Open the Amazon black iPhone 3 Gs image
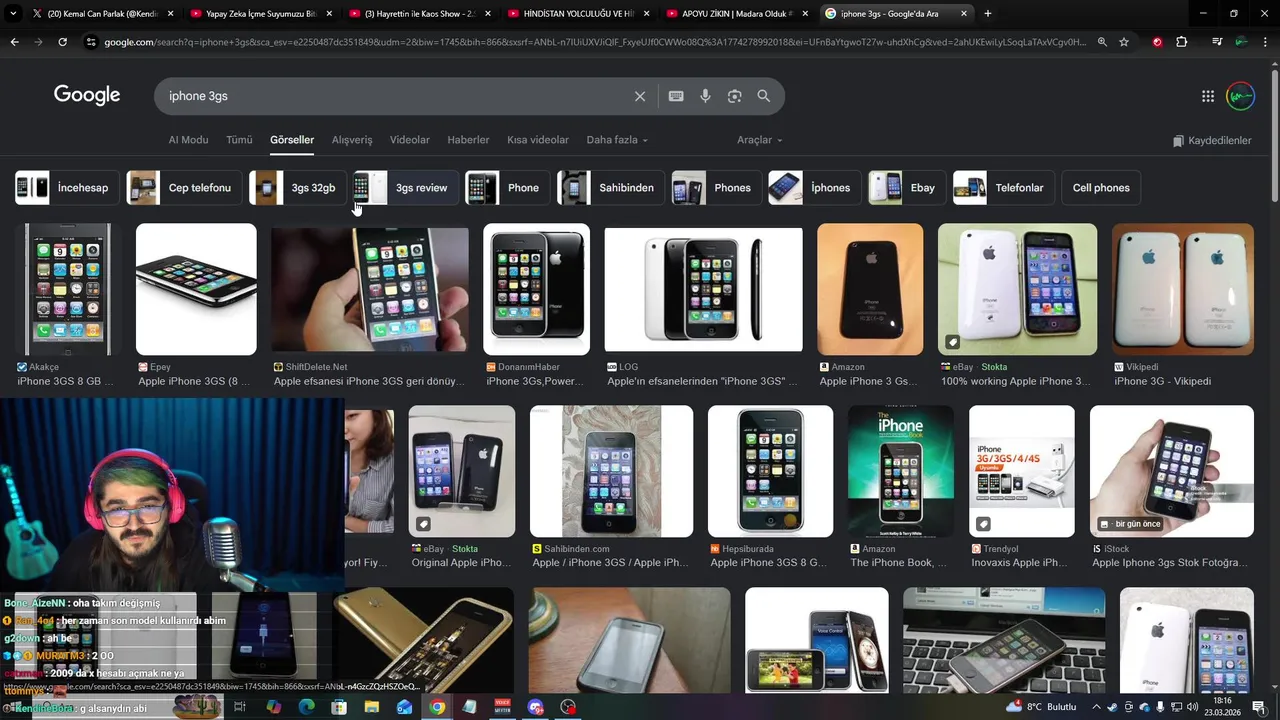Image resolution: width=1280 pixels, height=720 pixels. tap(870, 289)
